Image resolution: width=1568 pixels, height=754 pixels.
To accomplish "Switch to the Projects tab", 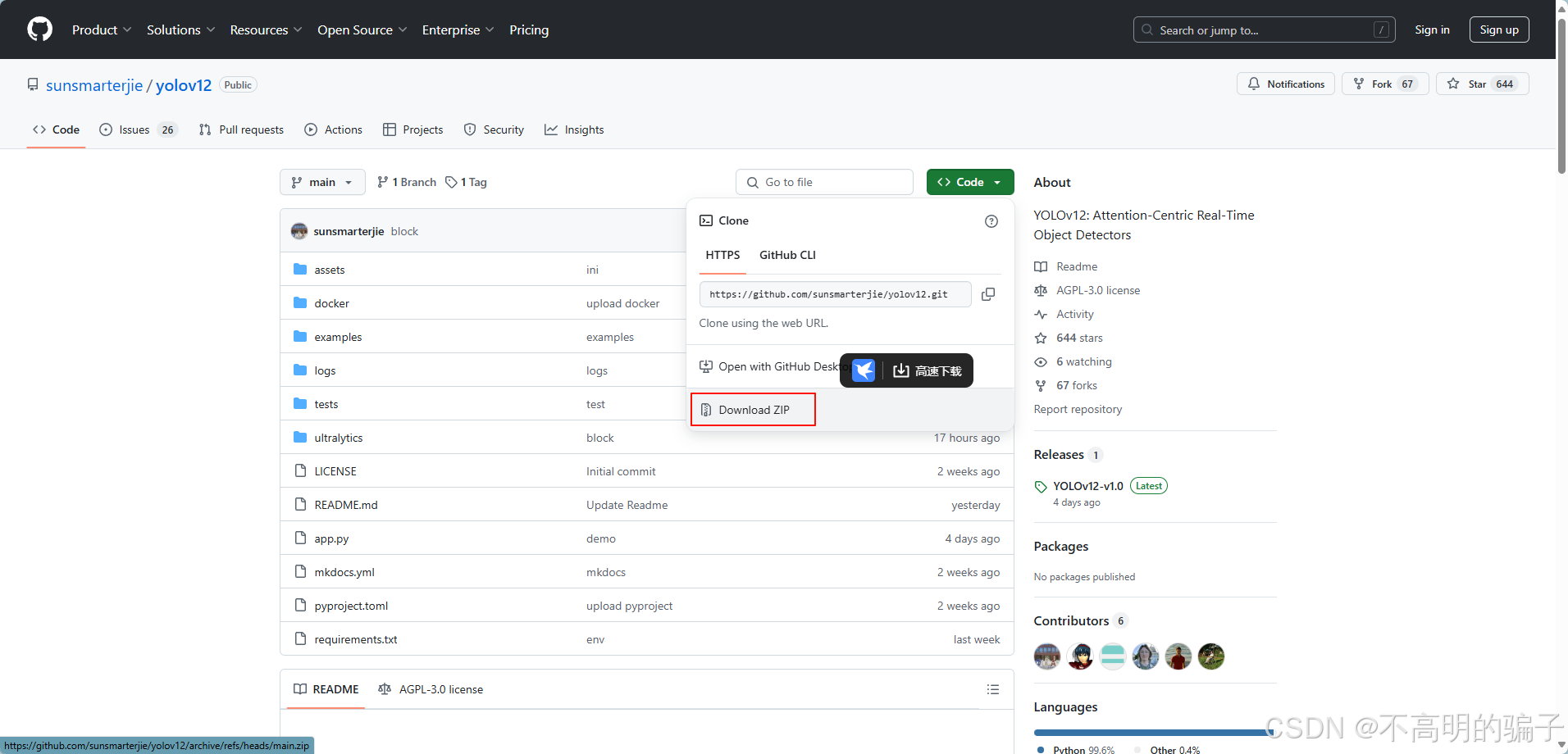I will [413, 129].
